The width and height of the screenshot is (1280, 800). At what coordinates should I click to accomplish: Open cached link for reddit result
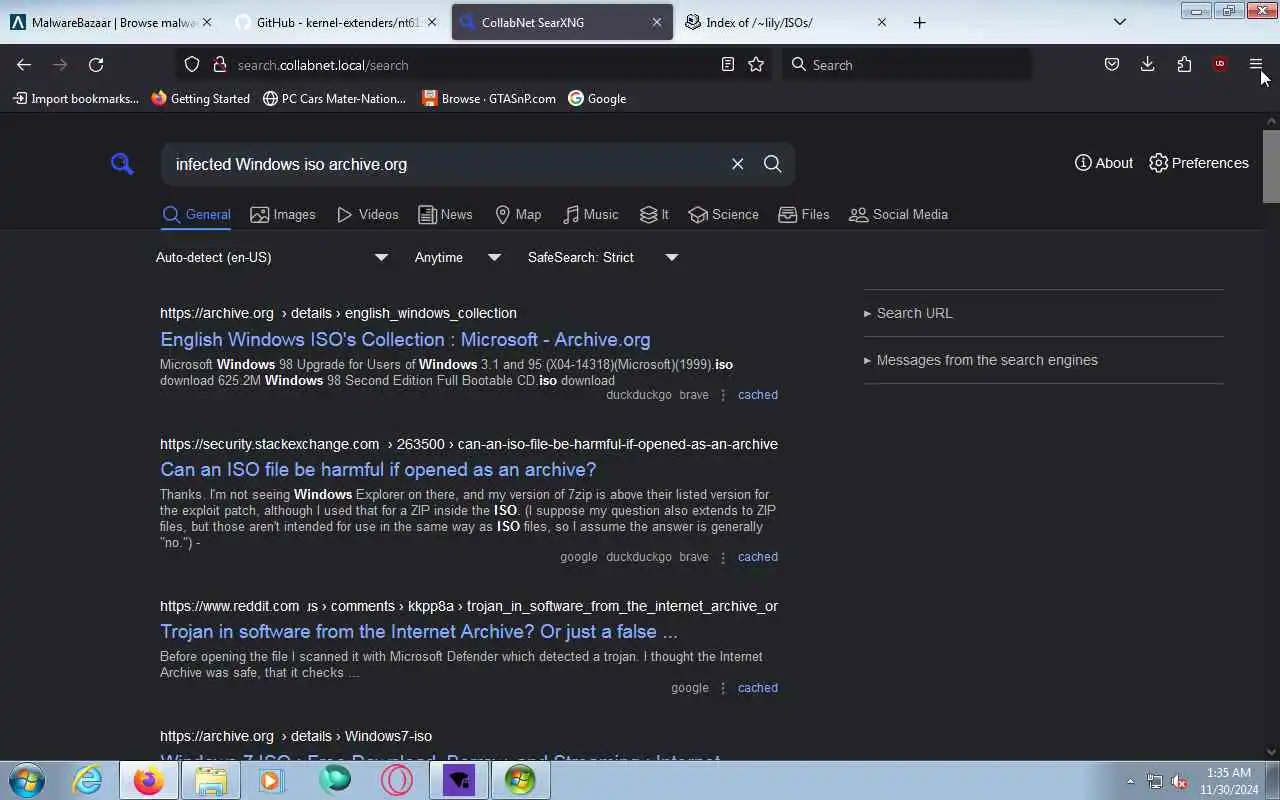pyautogui.click(x=757, y=688)
